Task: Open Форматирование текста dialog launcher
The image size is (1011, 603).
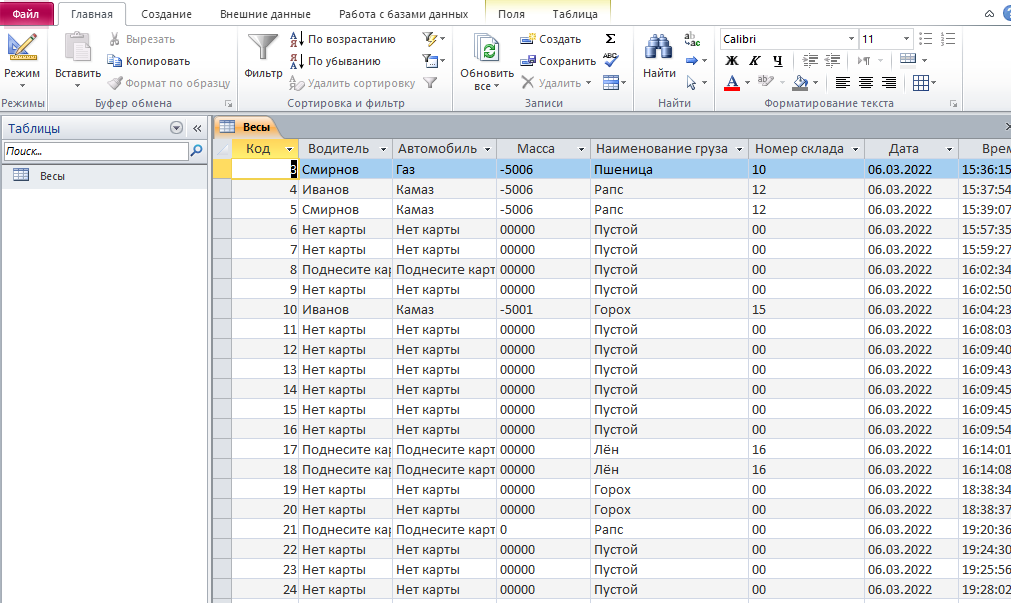Action: pos(953,103)
